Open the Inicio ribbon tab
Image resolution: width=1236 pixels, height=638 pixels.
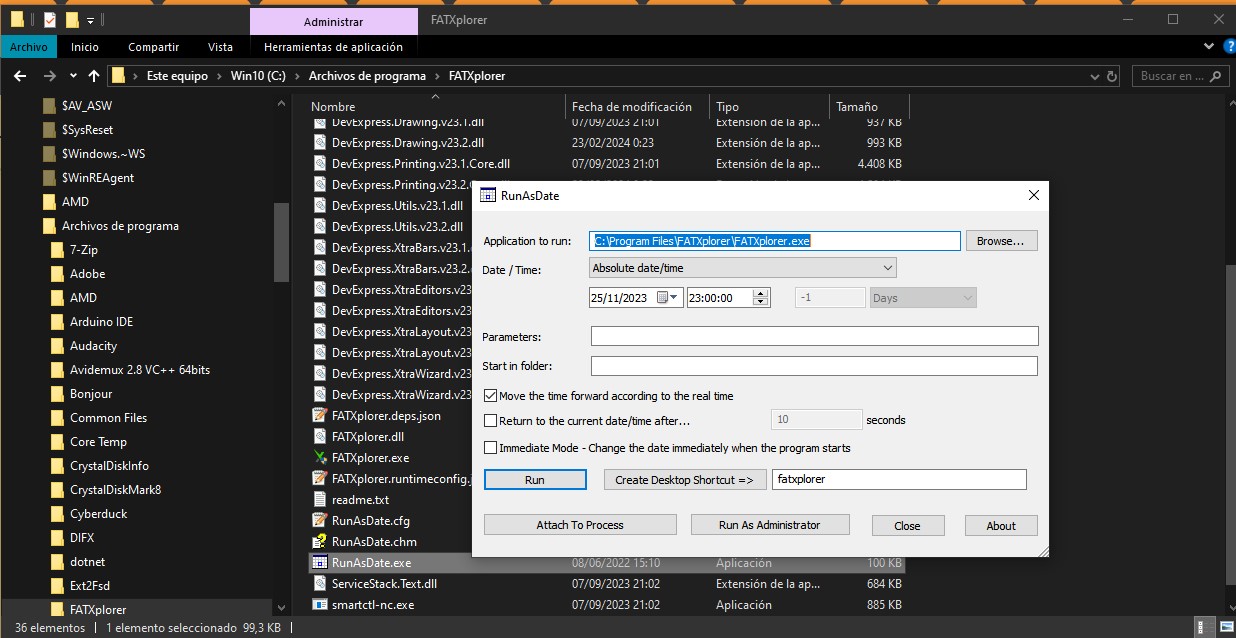pos(85,47)
